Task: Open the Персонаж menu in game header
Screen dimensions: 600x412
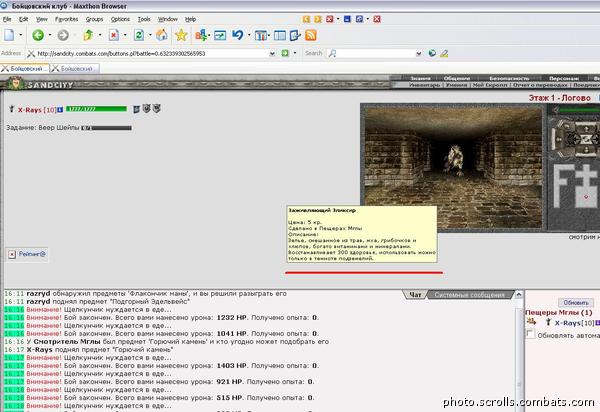Action: coord(564,78)
